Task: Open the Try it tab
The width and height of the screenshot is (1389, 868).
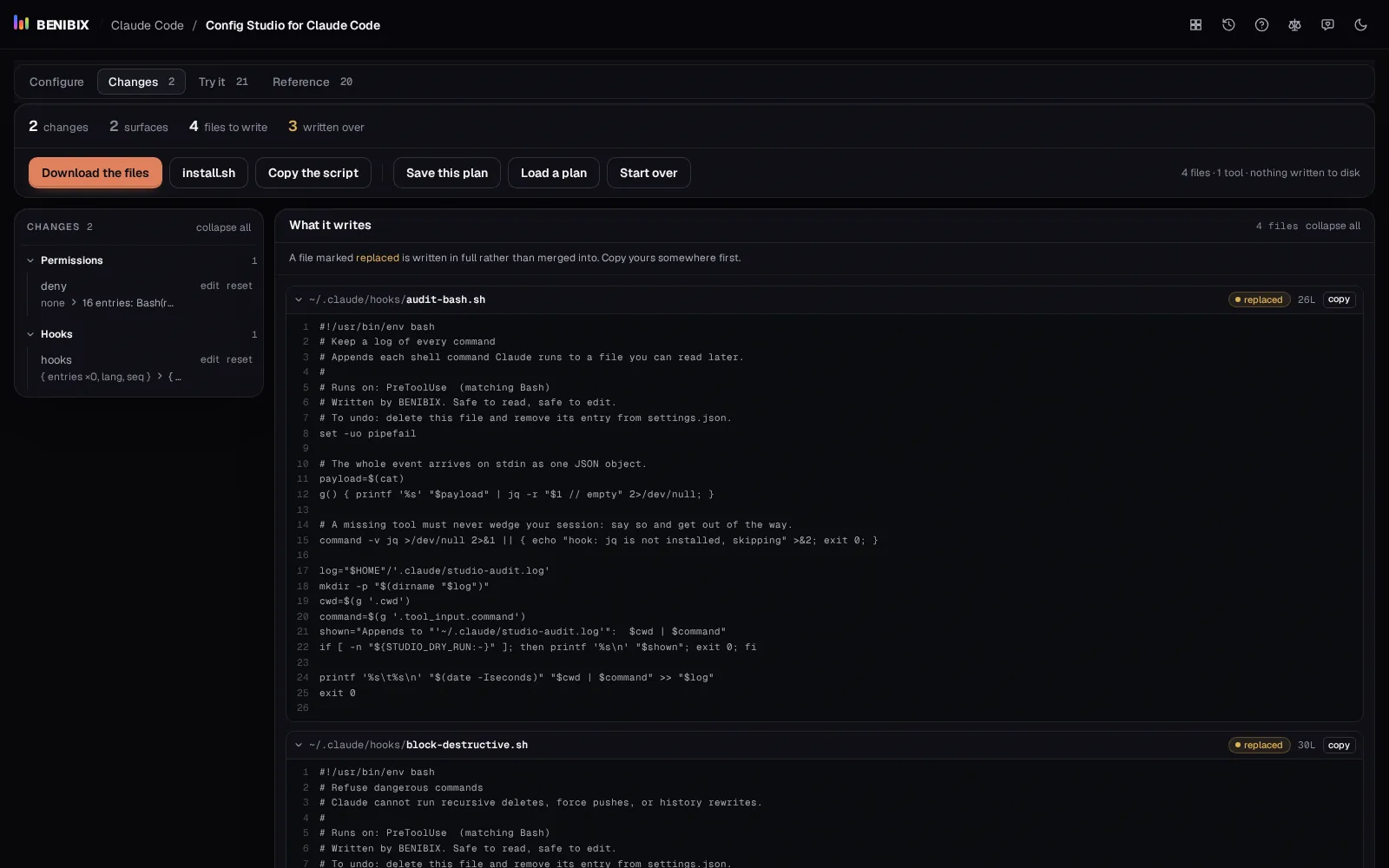Action: tap(223, 82)
